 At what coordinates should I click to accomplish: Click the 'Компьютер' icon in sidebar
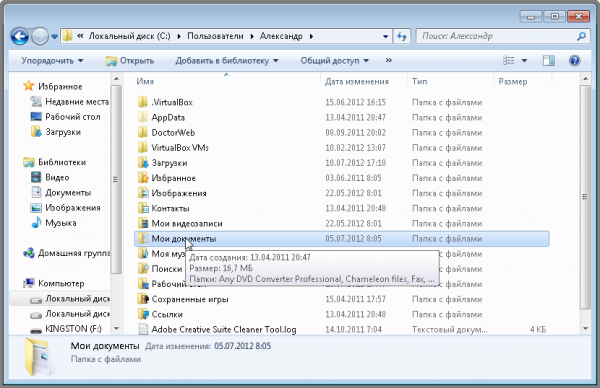29,283
